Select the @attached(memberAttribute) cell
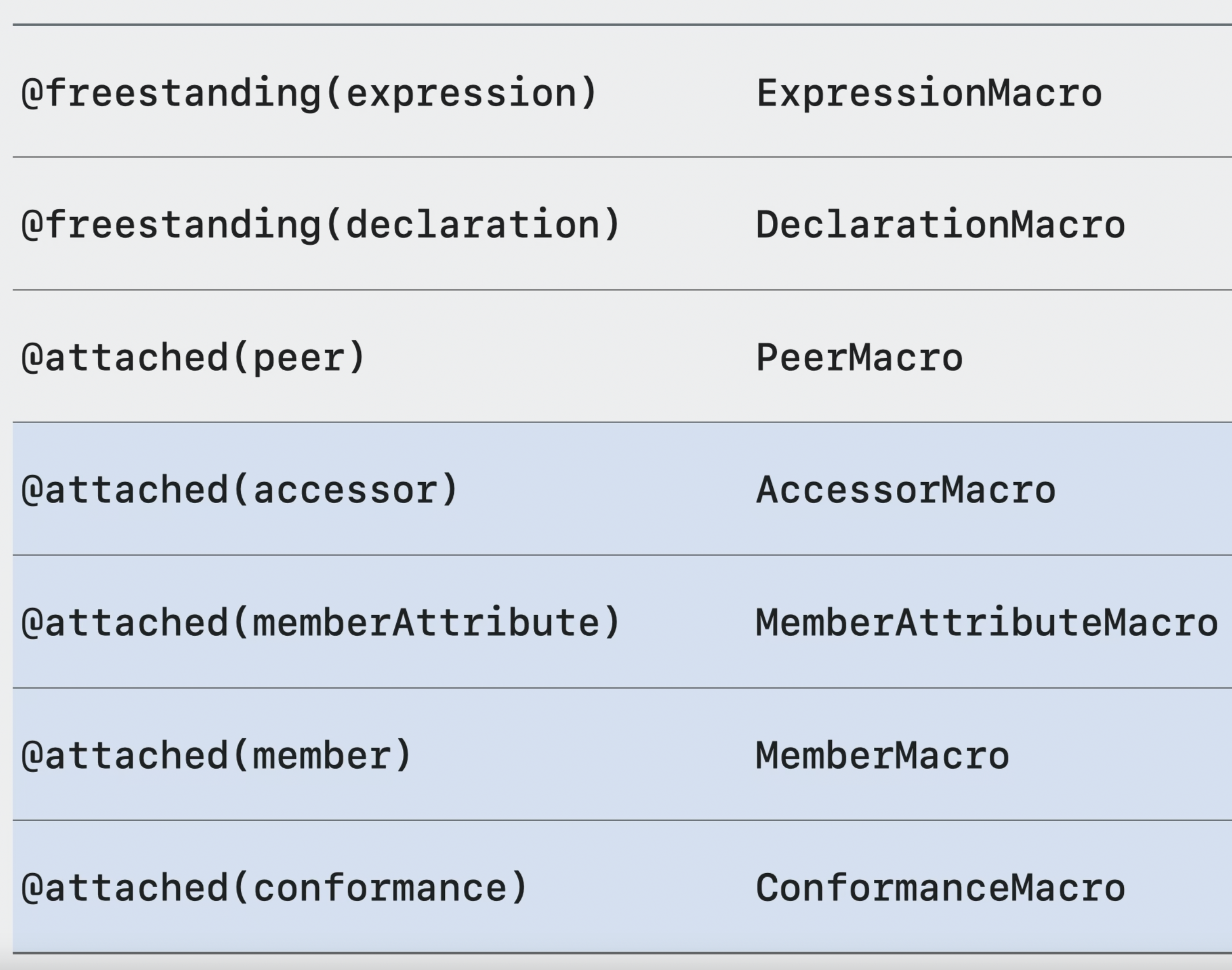Image resolution: width=1232 pixels, height=970 pixels. pyautogui.click(x=320, y=623)
